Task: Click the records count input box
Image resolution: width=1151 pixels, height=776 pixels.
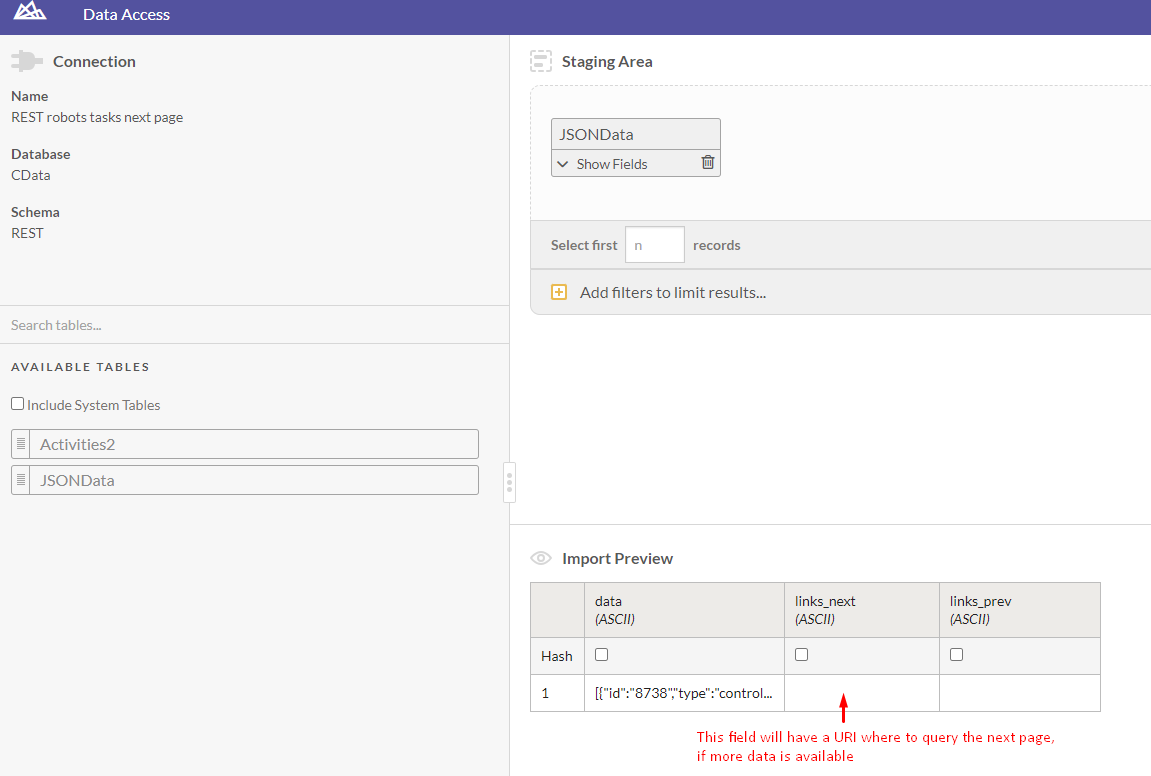Action: coord(654,244)
